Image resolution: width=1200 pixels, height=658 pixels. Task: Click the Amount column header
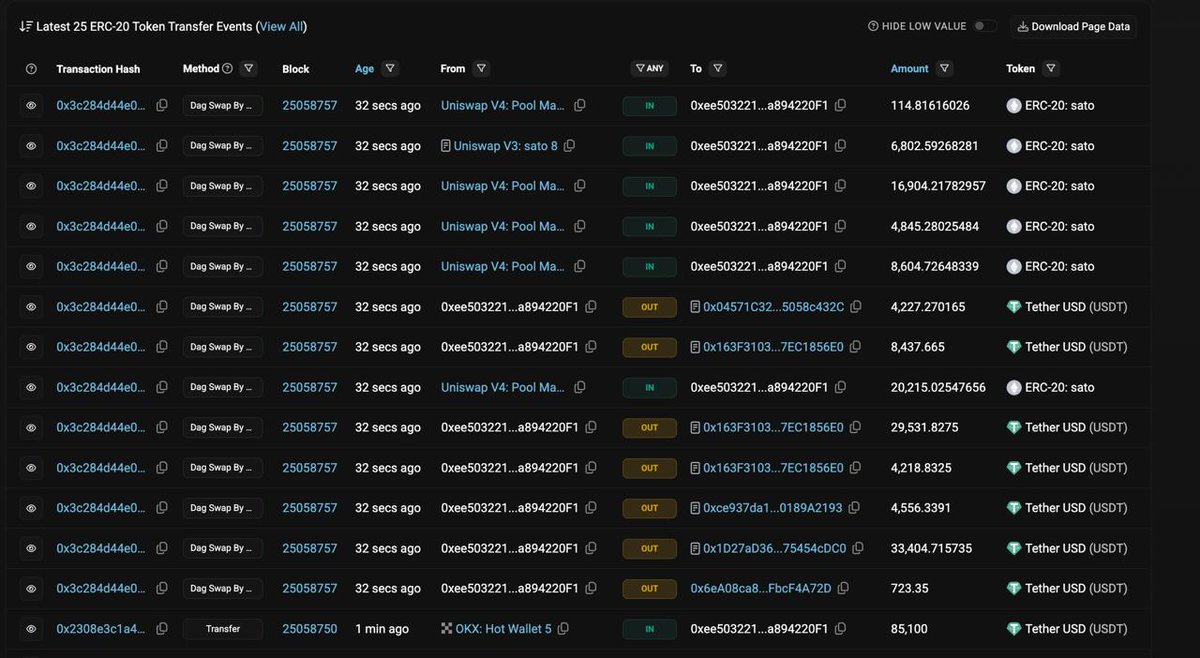pyautogui.click(x=909, y=69)
